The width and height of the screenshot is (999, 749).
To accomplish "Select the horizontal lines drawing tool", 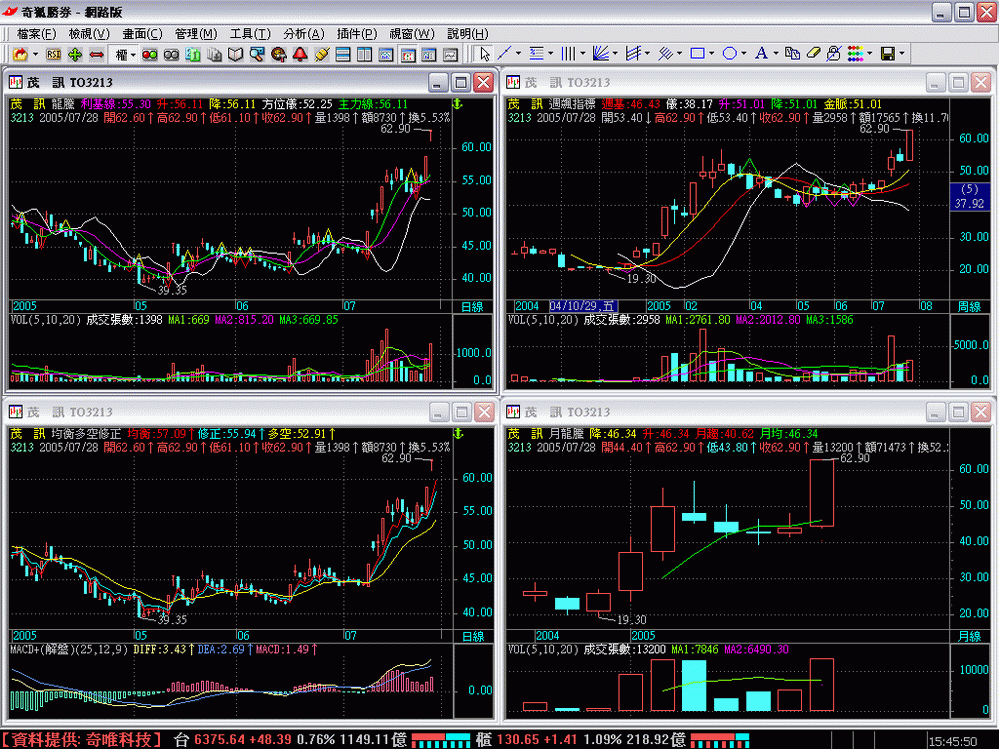I will (536, 54).
